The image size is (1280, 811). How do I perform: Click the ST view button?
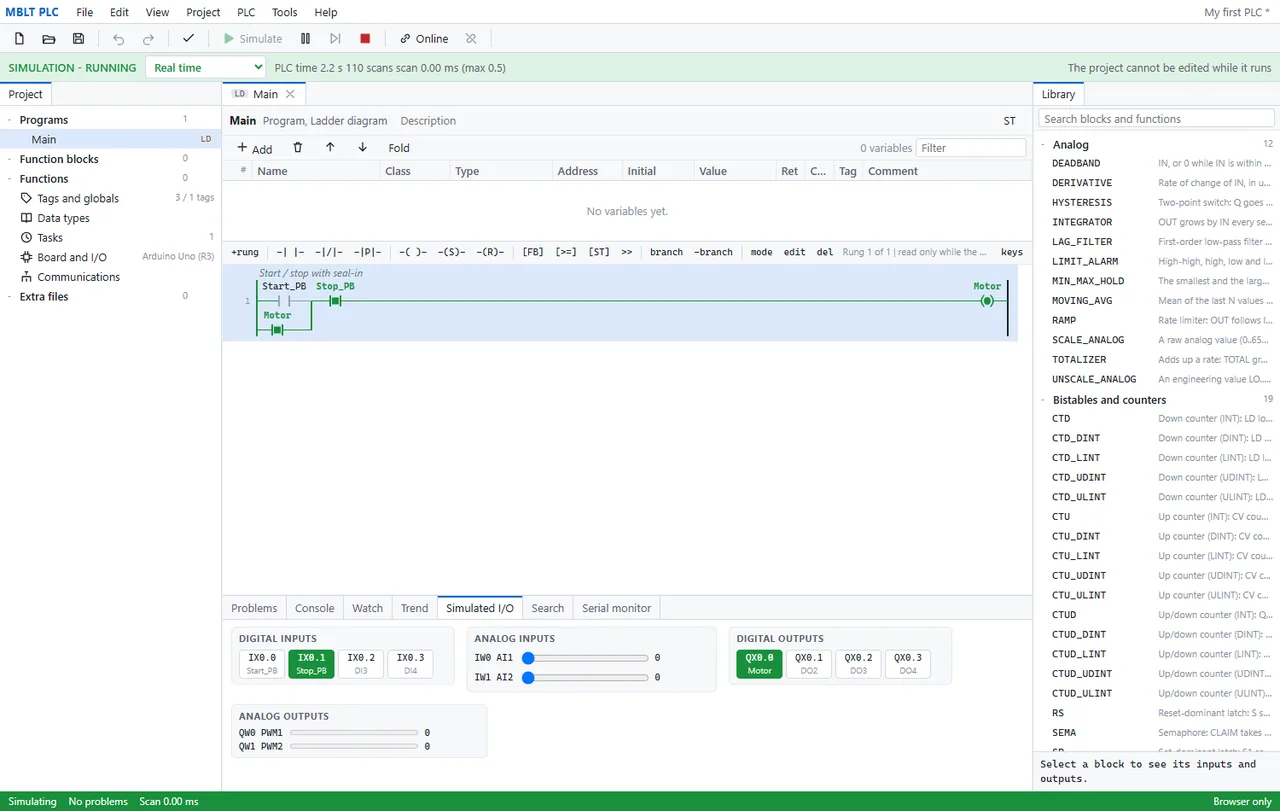coord(1010,121)
